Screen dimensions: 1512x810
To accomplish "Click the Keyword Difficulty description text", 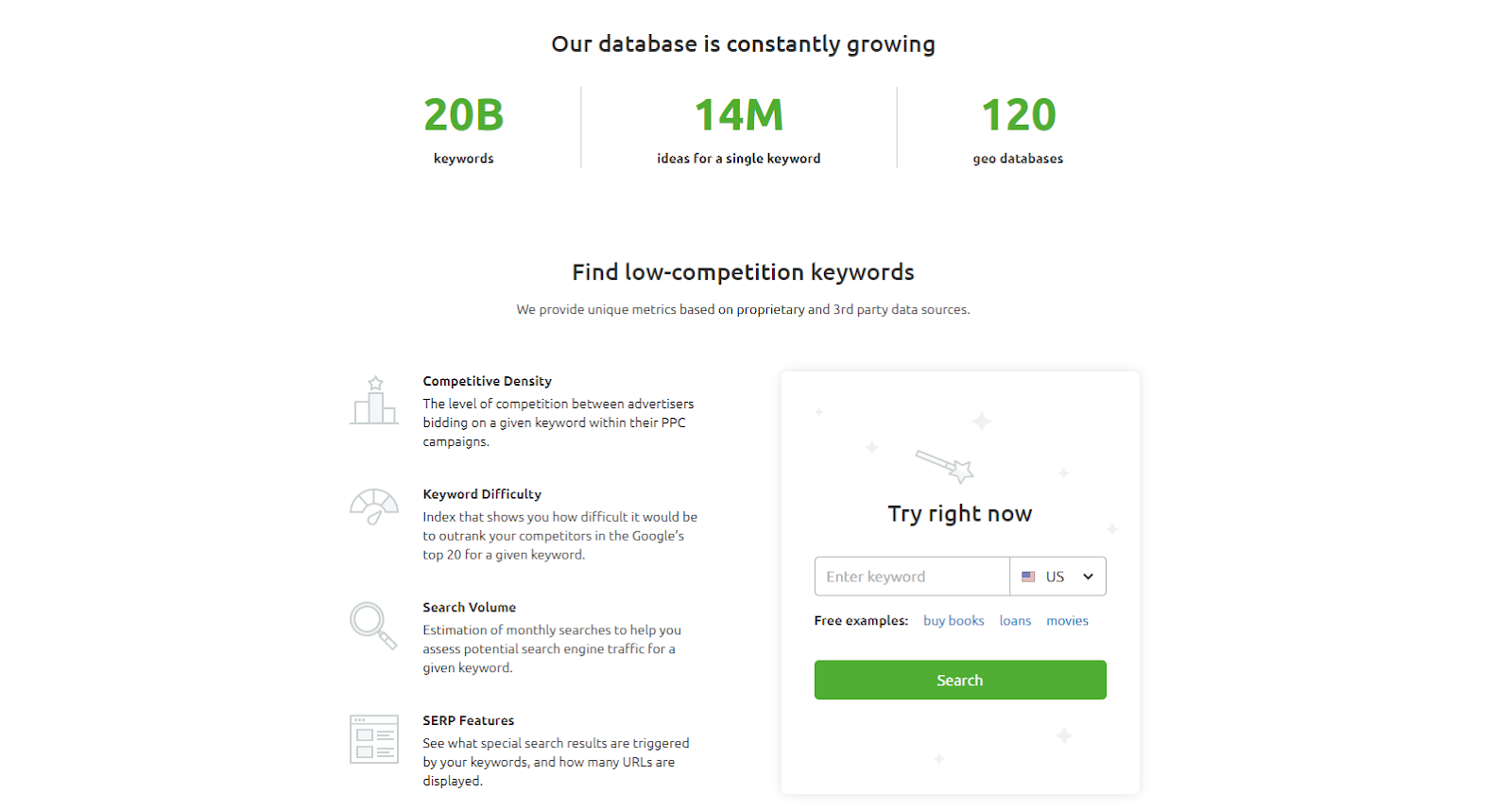I will 559,536.
